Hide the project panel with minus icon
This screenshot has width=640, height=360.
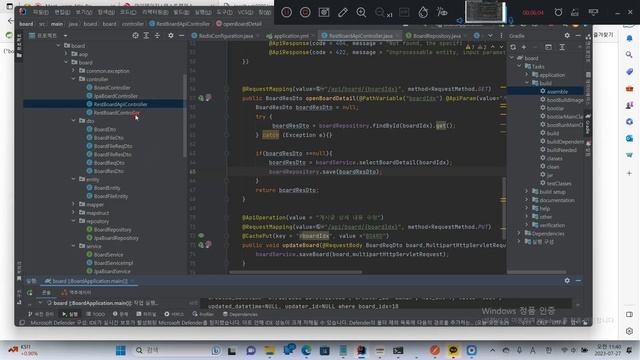181,36
